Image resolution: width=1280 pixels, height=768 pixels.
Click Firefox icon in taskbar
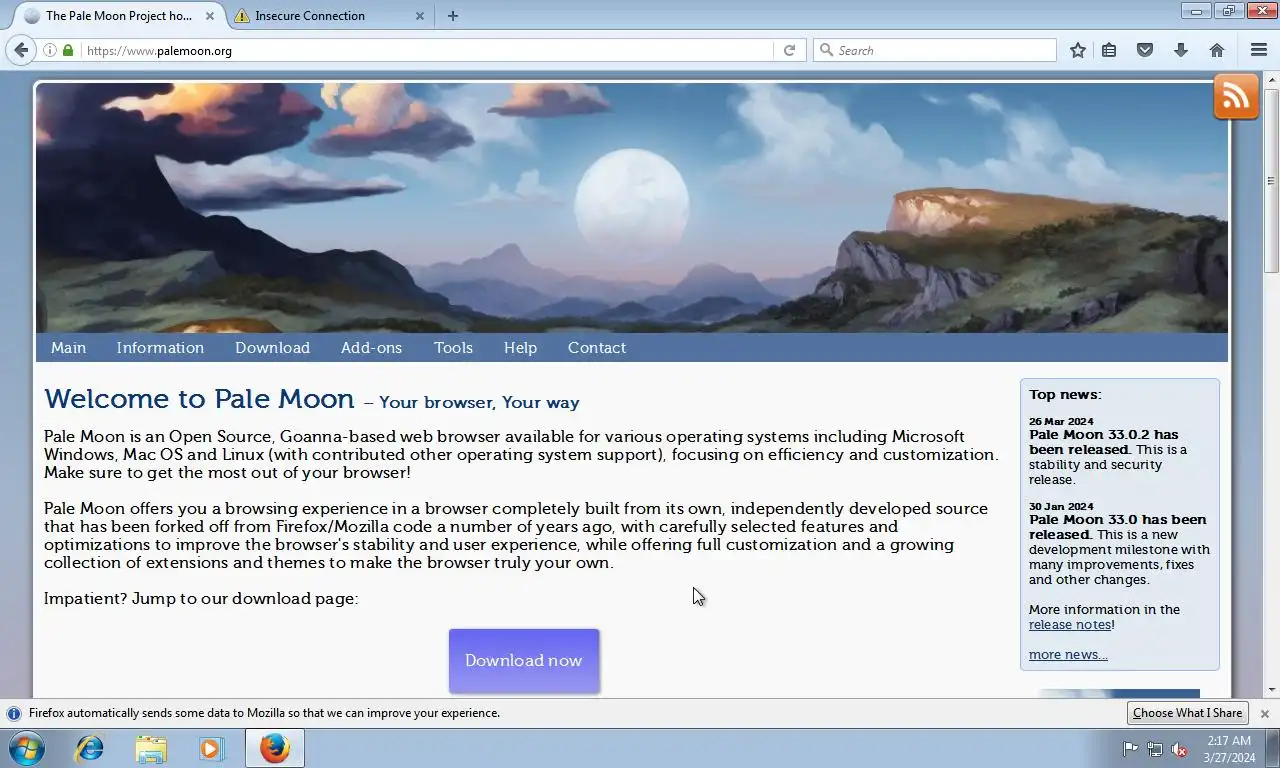[x=275, y=748]
